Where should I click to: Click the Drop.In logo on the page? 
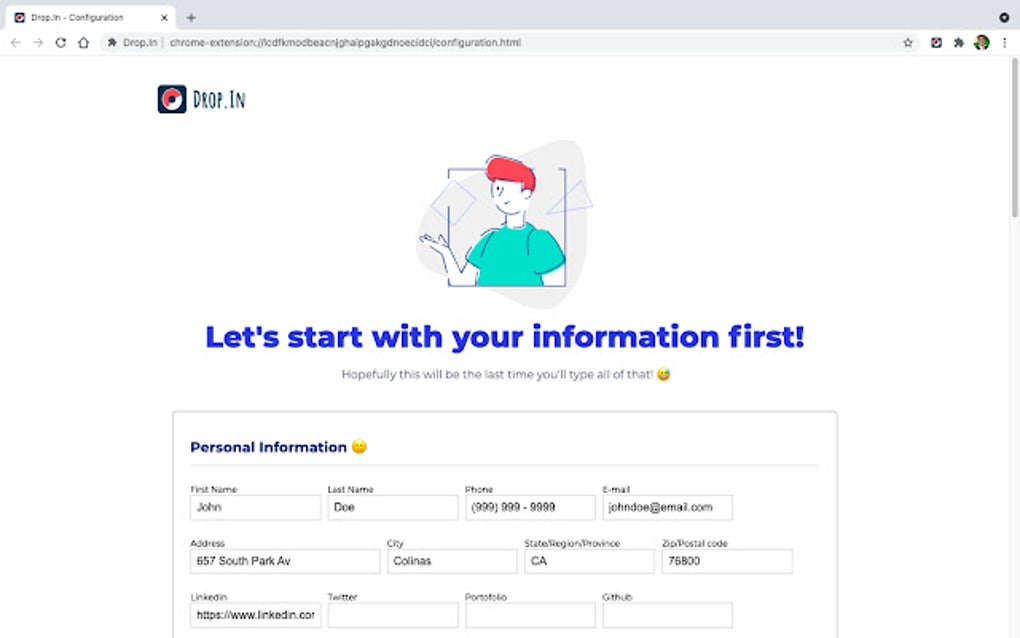(x=201, y=98)
